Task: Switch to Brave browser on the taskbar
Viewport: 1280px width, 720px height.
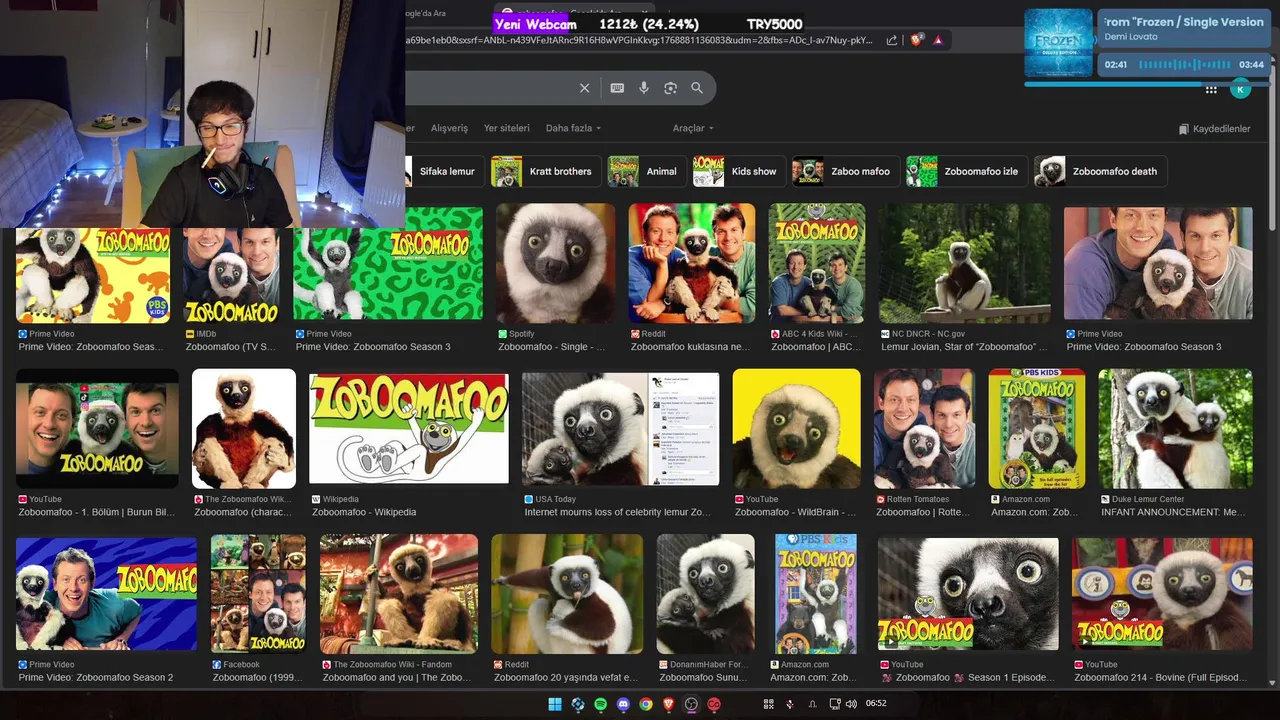Action: coord(669,704)
